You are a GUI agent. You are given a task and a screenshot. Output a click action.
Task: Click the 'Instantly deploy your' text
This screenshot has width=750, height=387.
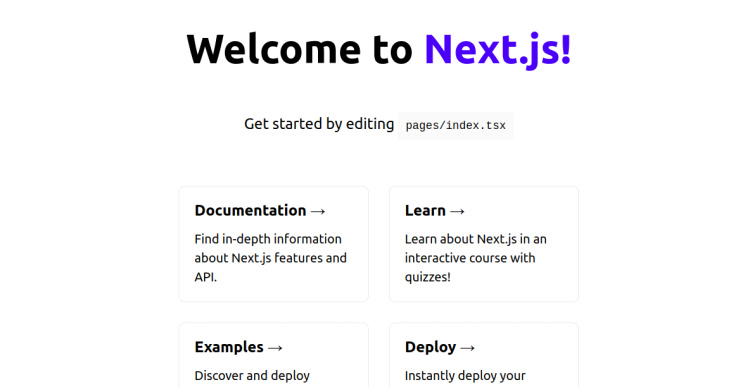(x=465, y=376)
